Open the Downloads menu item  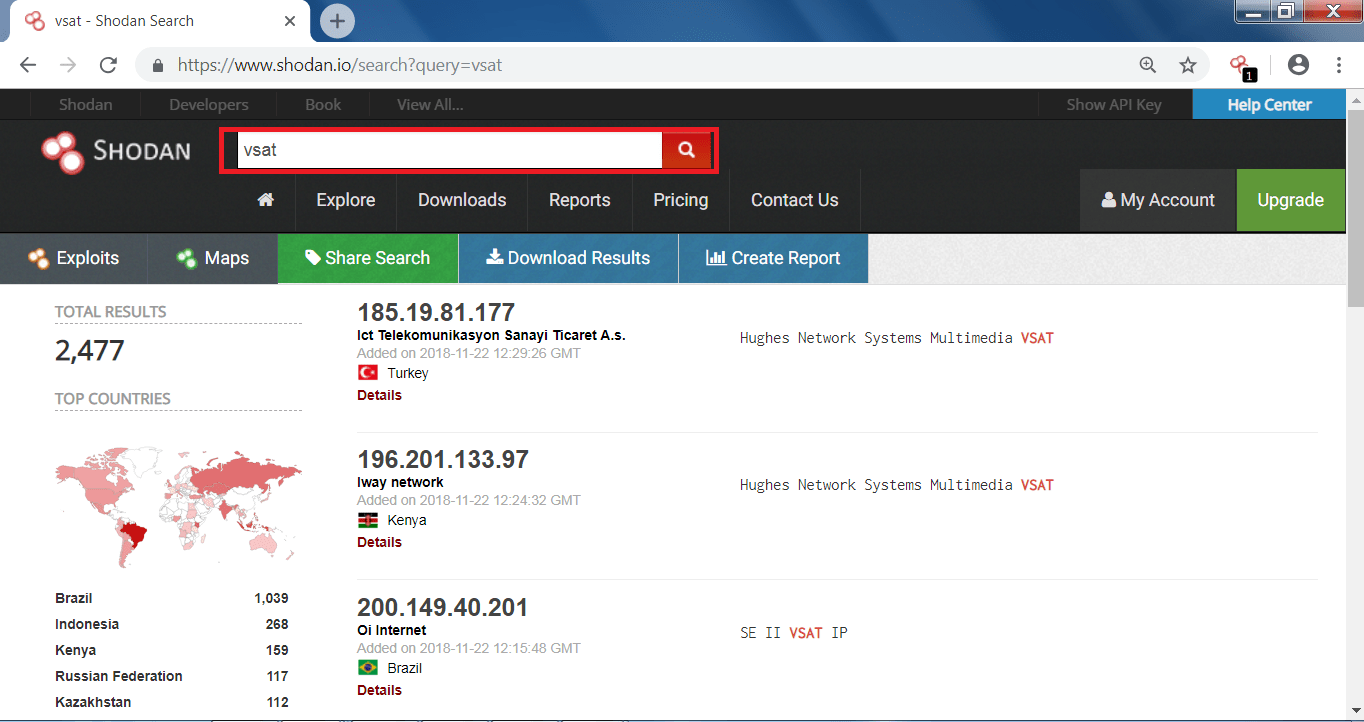[x=462, y=200]
